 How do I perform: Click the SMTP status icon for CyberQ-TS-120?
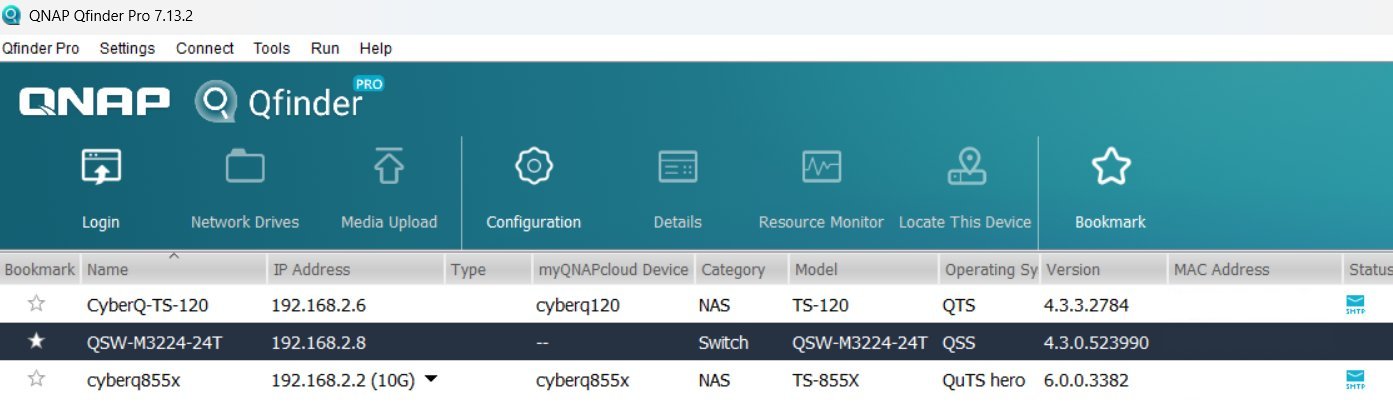[1355, 305]
